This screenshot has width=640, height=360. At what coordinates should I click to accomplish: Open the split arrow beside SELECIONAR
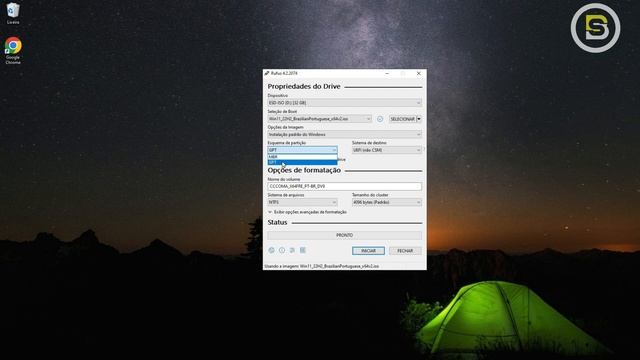pyautogui.click(x=419, y=119)
